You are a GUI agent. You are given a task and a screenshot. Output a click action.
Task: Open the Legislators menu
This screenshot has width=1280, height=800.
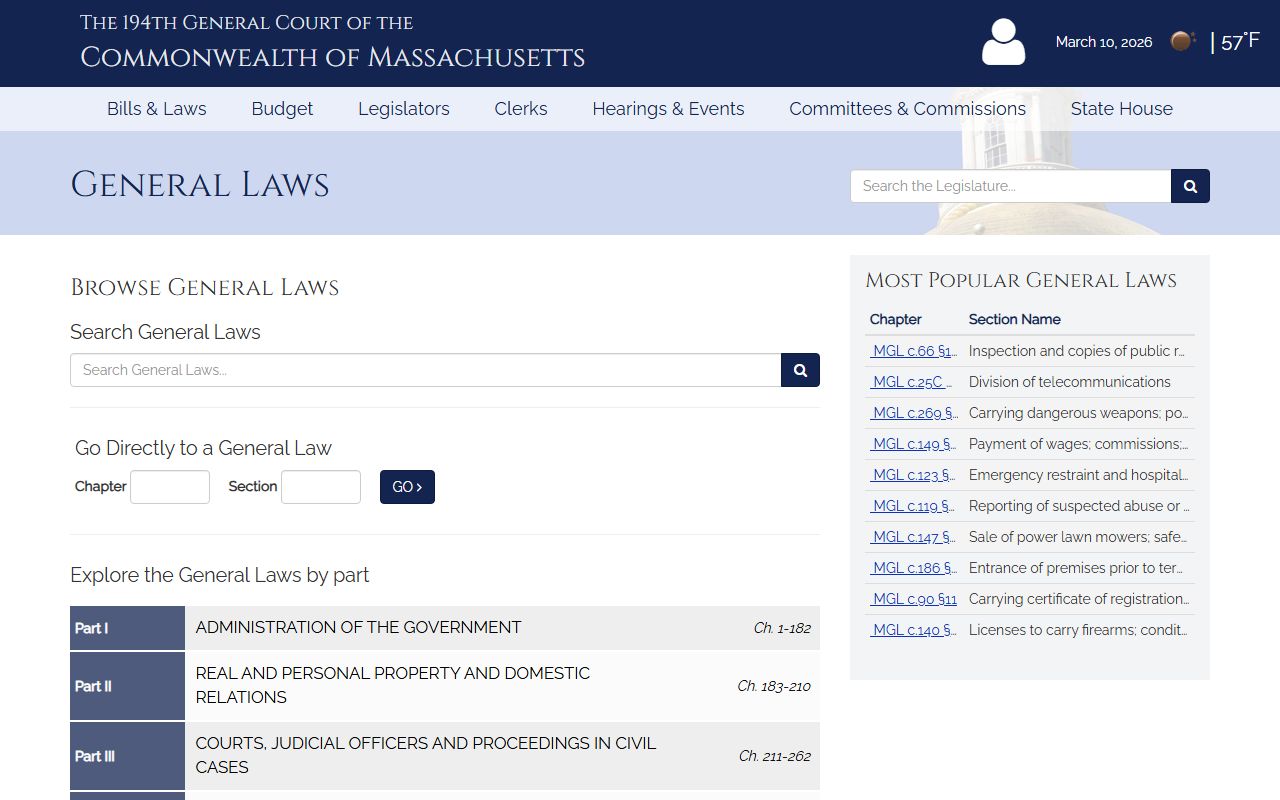pyautogui.click(x=404, y=109)
